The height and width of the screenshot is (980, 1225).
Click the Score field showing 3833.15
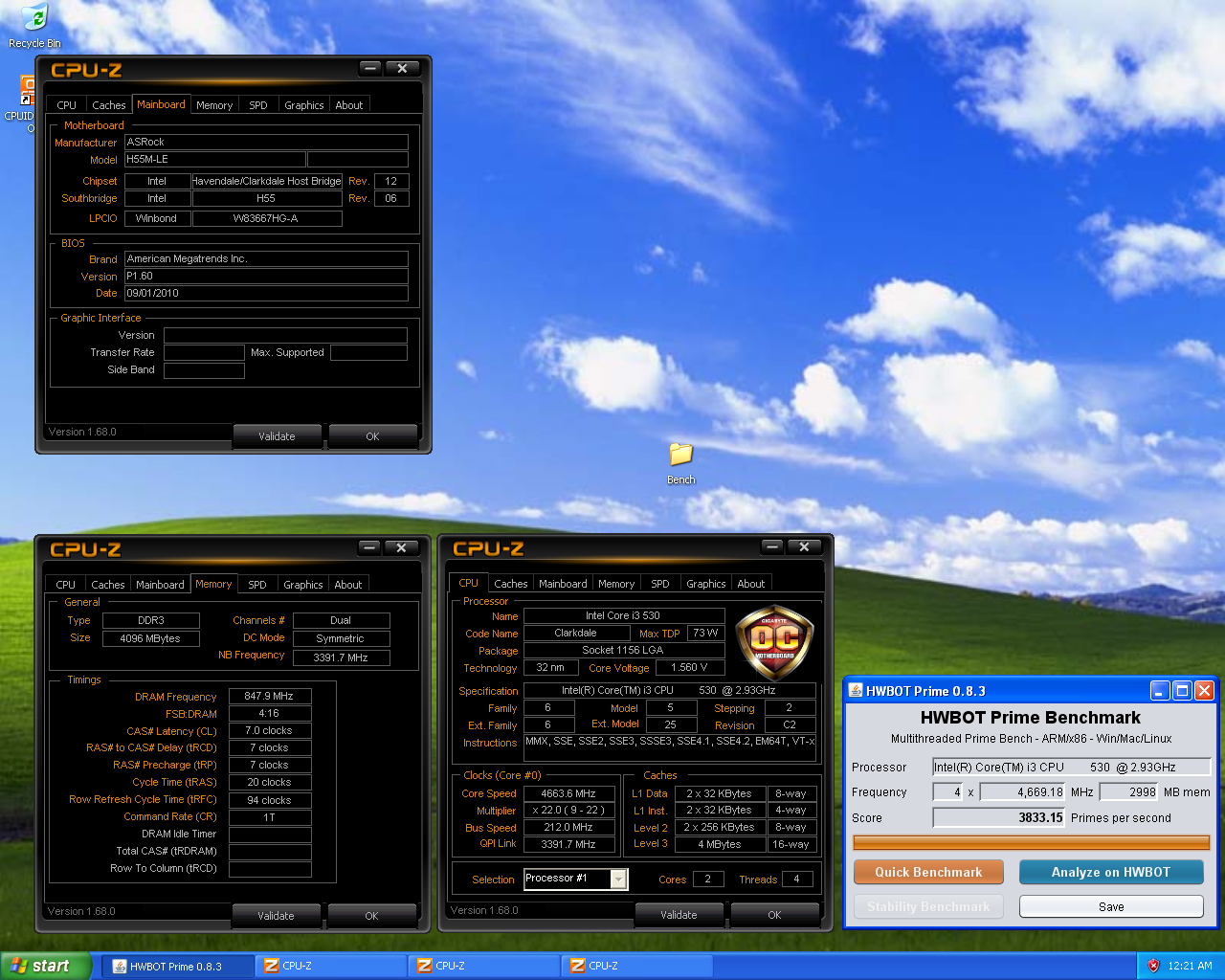[x=999, y=818]
